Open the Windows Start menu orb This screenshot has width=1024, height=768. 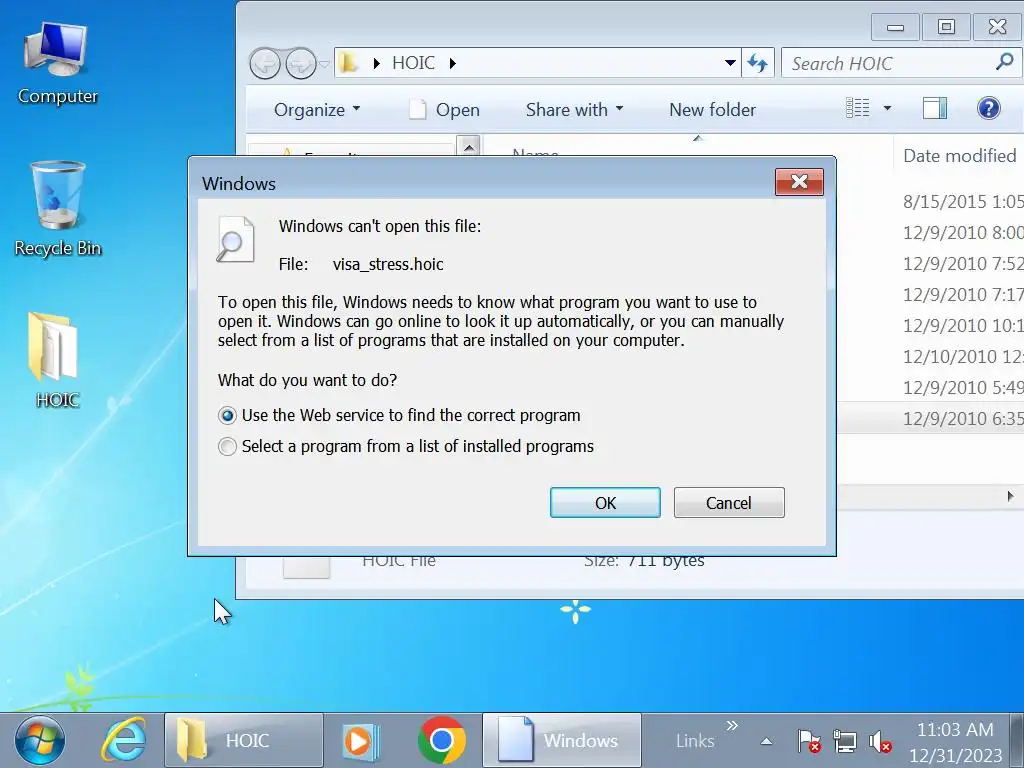click(40, 740)
